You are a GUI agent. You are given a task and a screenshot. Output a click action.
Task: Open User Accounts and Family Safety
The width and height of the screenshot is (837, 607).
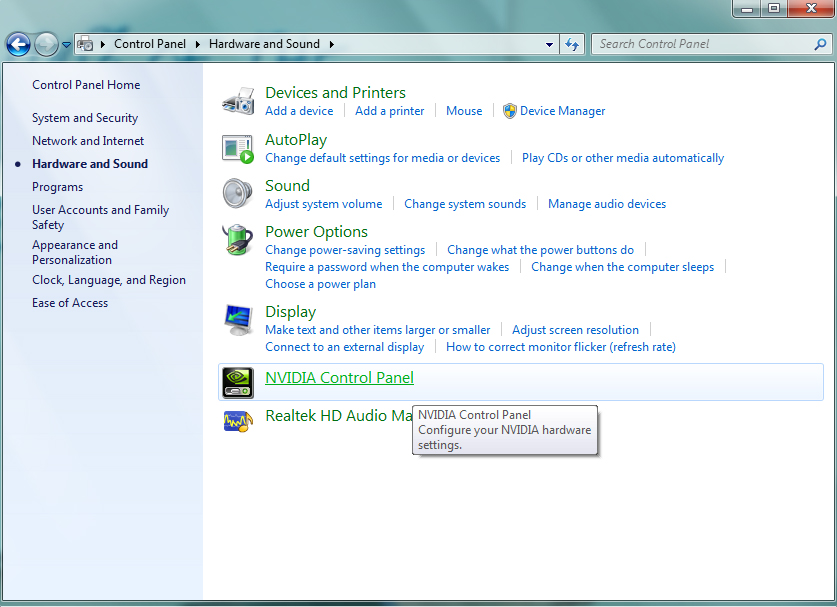(100, 217)
